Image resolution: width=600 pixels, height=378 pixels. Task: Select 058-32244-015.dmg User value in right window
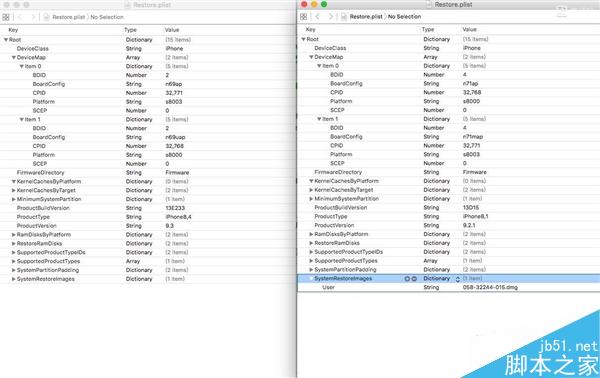[490, 288]
